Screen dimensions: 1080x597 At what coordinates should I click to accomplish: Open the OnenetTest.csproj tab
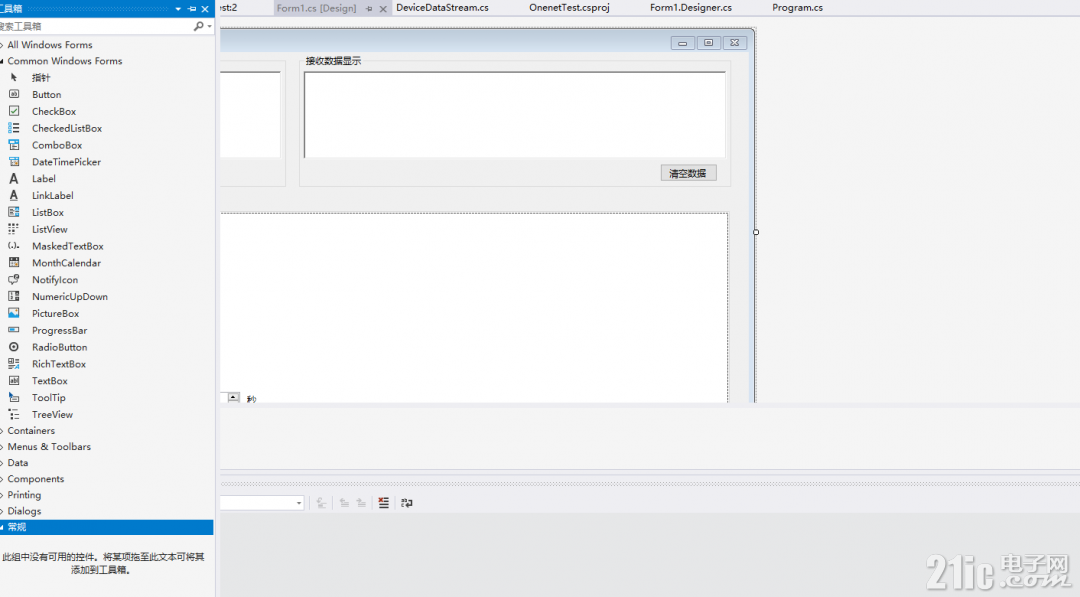pos(569,8)
